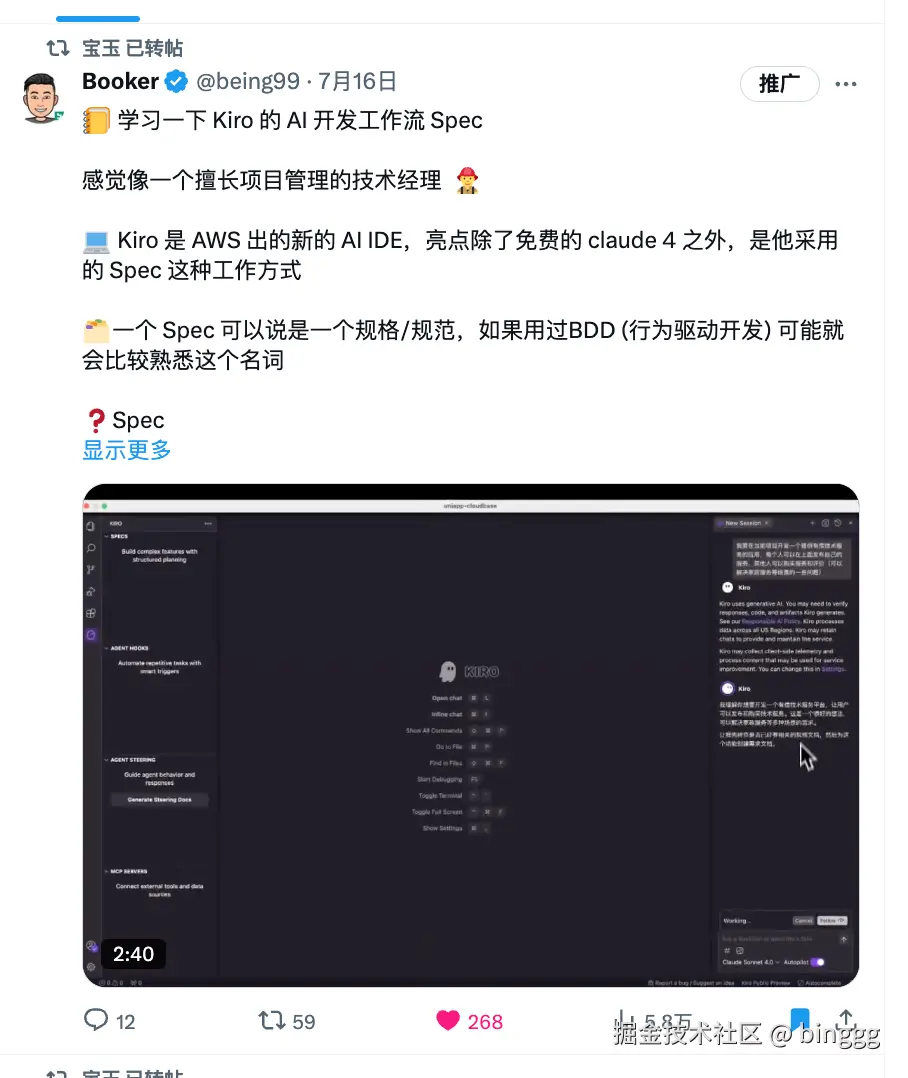This screenshot has height=1078, width=908.
Task: Click Generate Steering Docs button in video
Action: [x=159, y=800]
